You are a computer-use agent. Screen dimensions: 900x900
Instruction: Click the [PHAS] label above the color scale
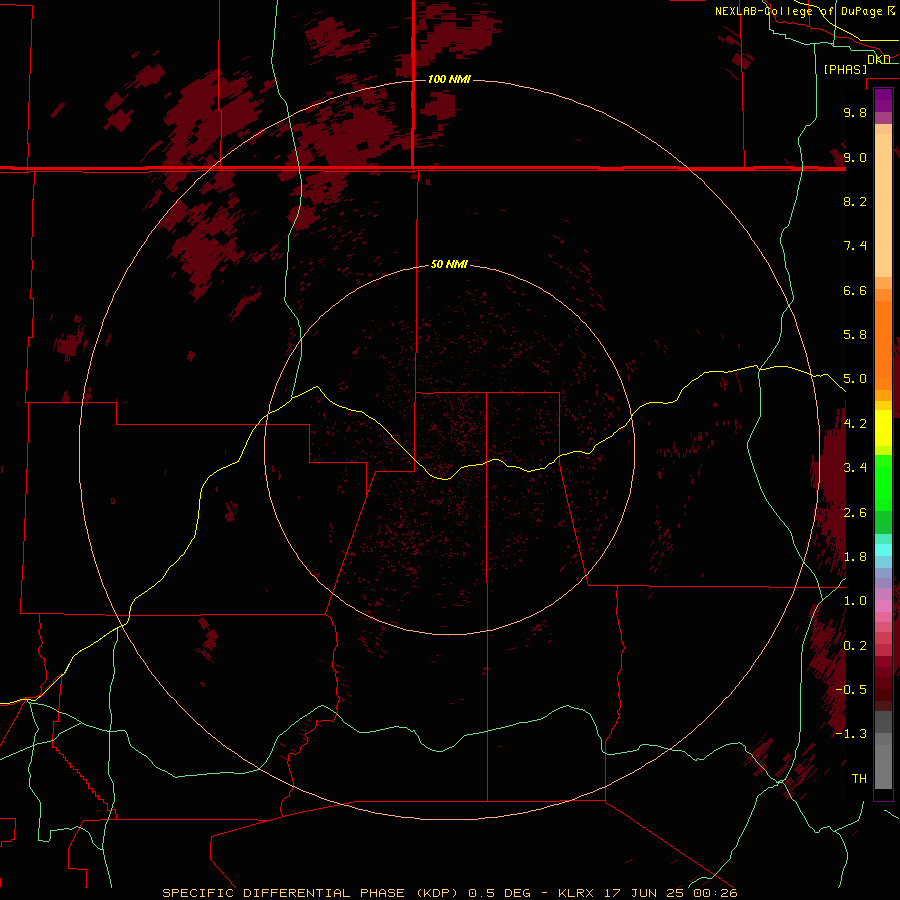845,69
